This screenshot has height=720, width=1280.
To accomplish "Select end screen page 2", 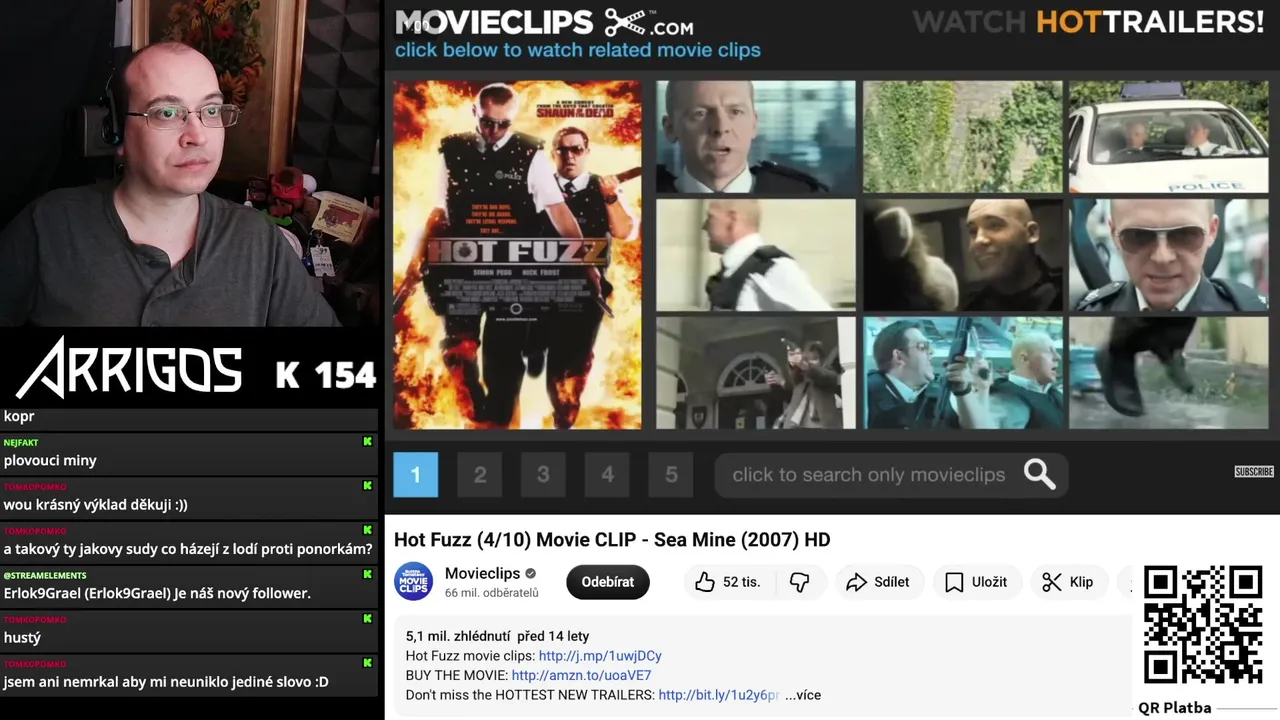I will tap(480, 475).
